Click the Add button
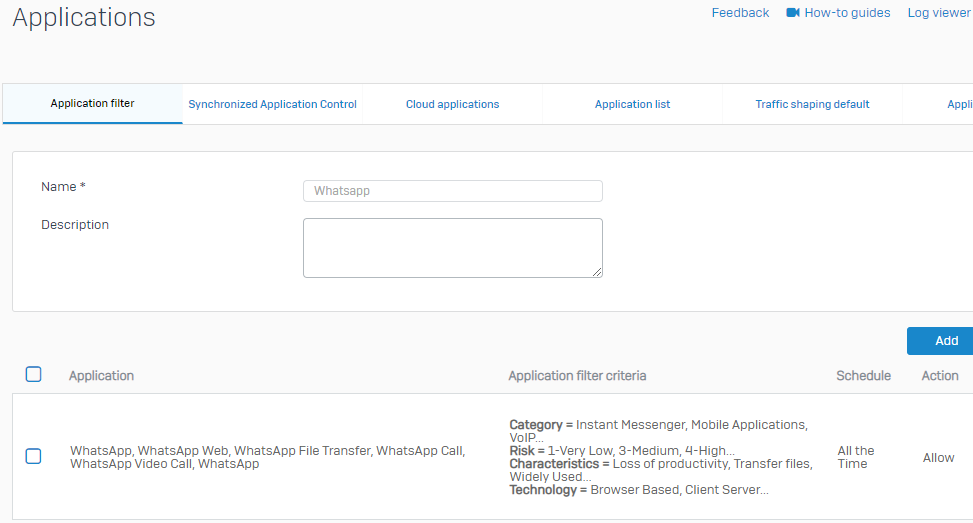Viewport: 973px width, 523px height. coord(940,341)
